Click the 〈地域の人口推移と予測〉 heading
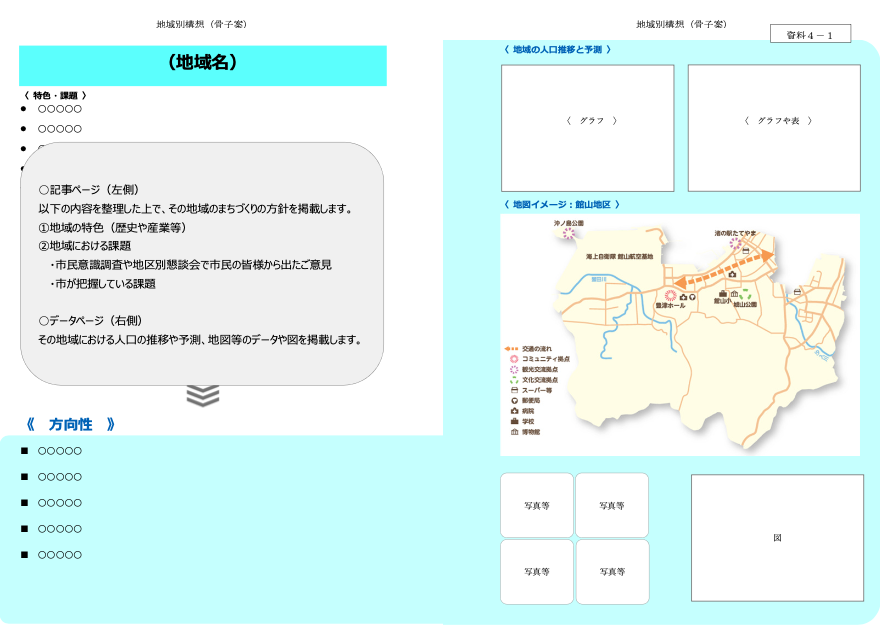 coord(557,49)
